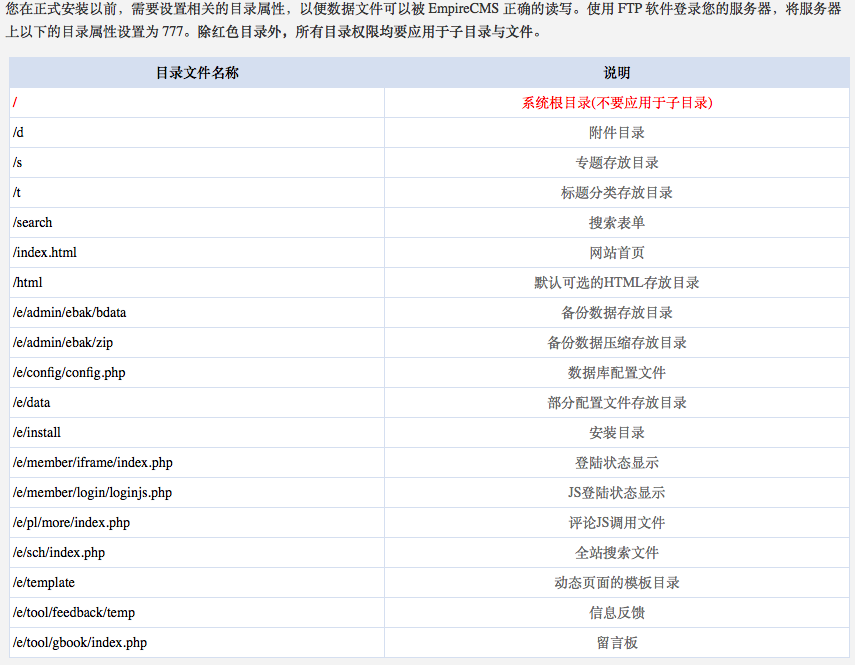Click the '动态页面的模板目录' description
Screen dimensions: 855x665
(x=617, y=582)
